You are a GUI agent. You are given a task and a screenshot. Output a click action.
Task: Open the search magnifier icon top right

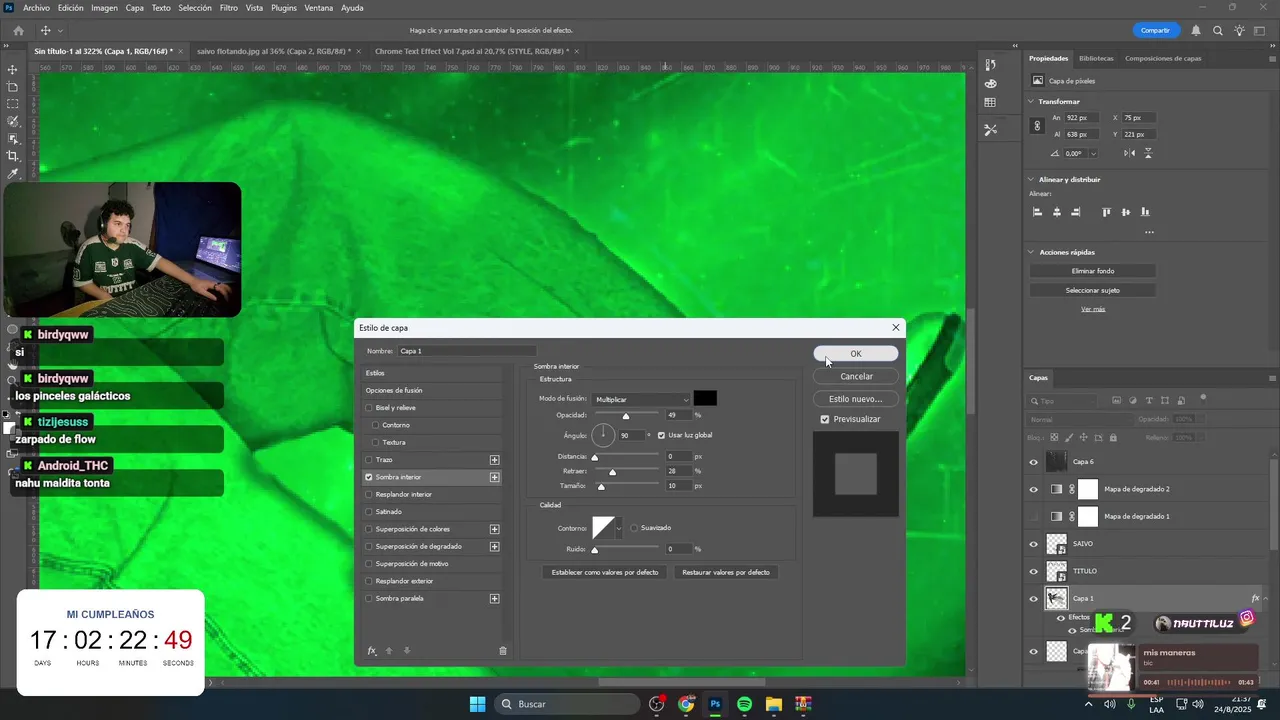click(x=1218, y=30)
